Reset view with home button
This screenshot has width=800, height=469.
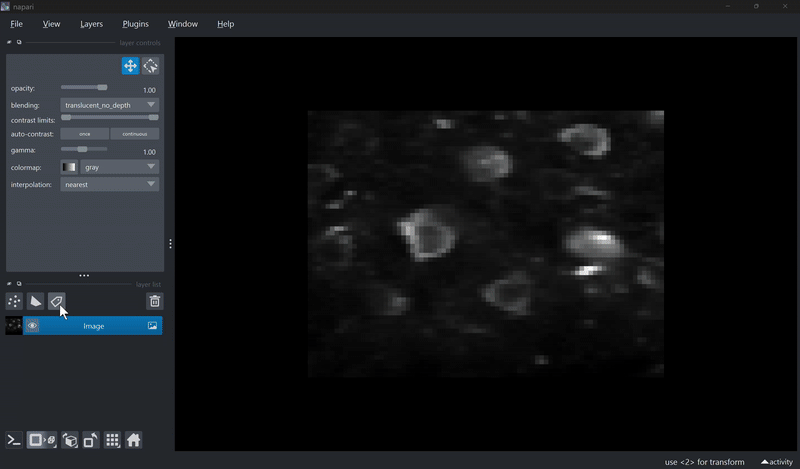[133, 440]
